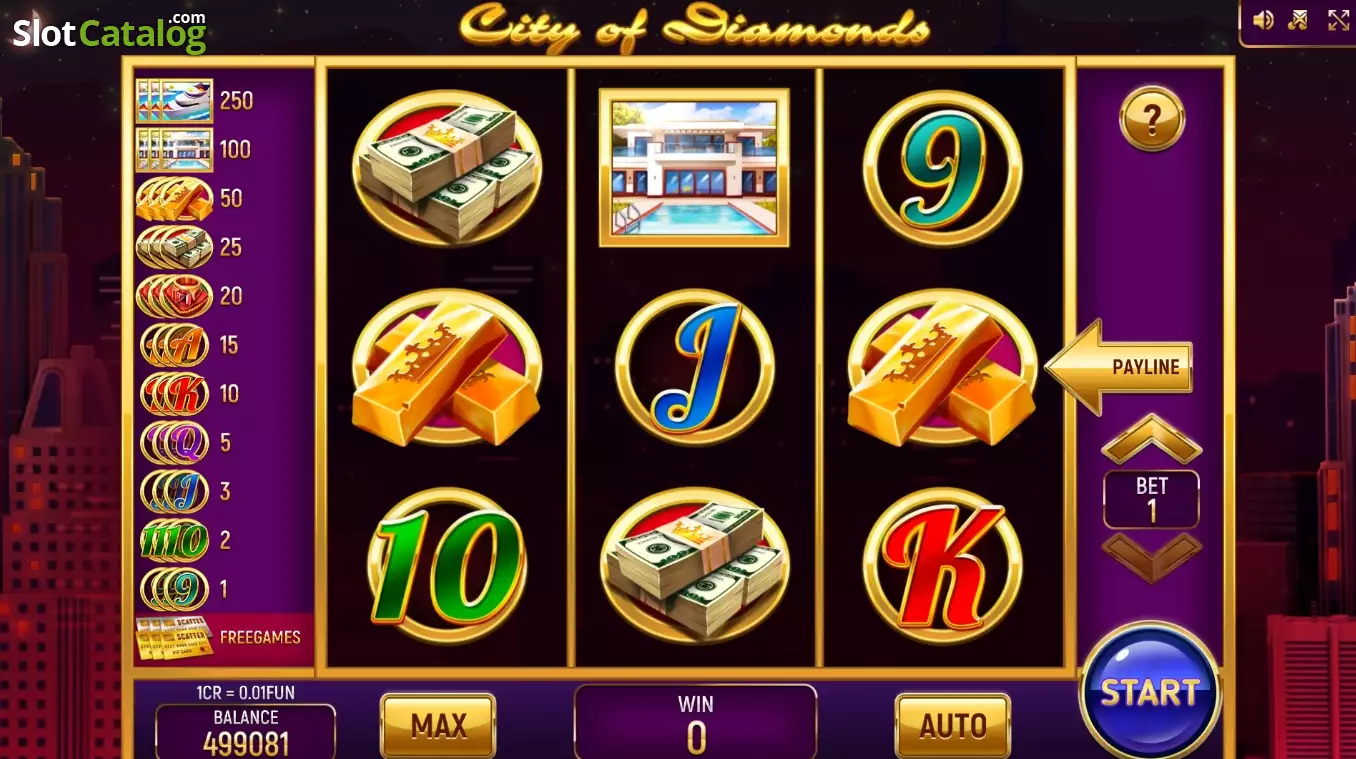This screenshot has height=759, width=1356.
Task: Increase bet with the up chevron
Action: 1151,438
